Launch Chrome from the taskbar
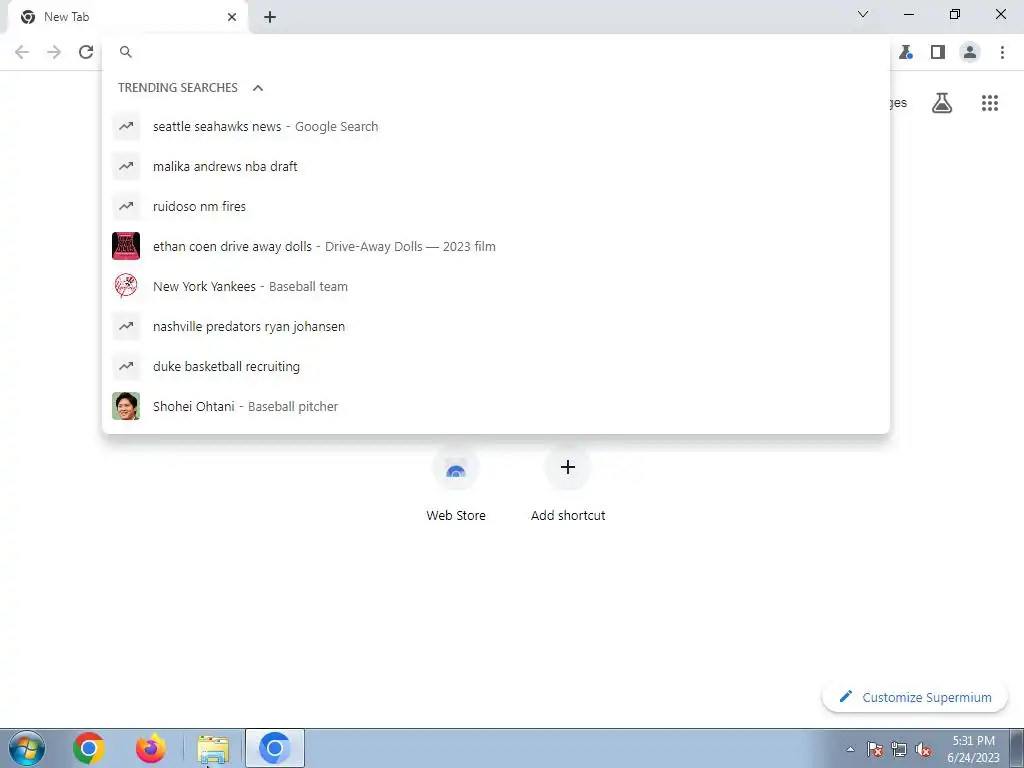Image resolution: width=1024 pixels, height=768 pixels. click(89, 748)
